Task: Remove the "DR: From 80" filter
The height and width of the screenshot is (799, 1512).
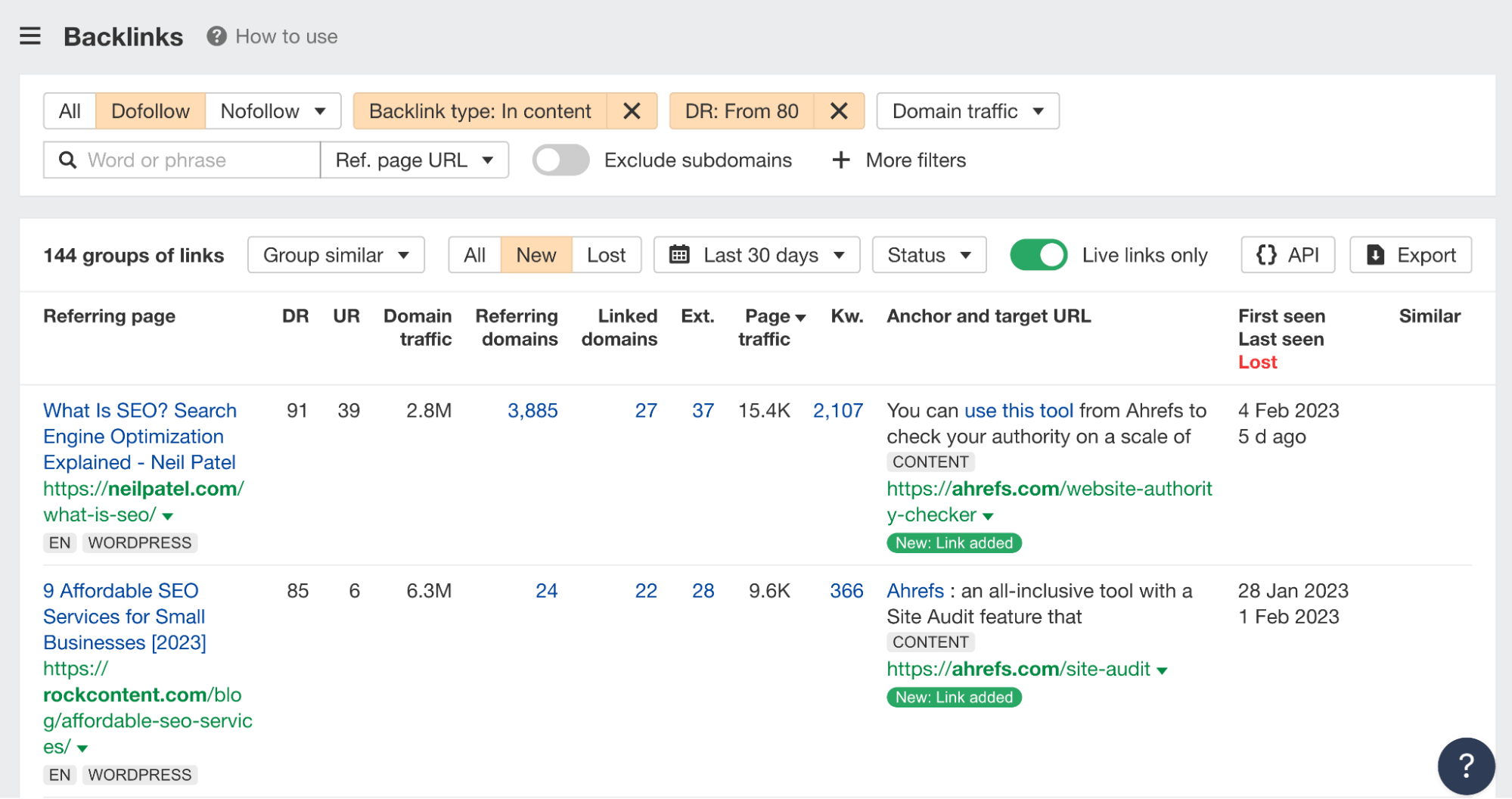Action: click(838, 110)
